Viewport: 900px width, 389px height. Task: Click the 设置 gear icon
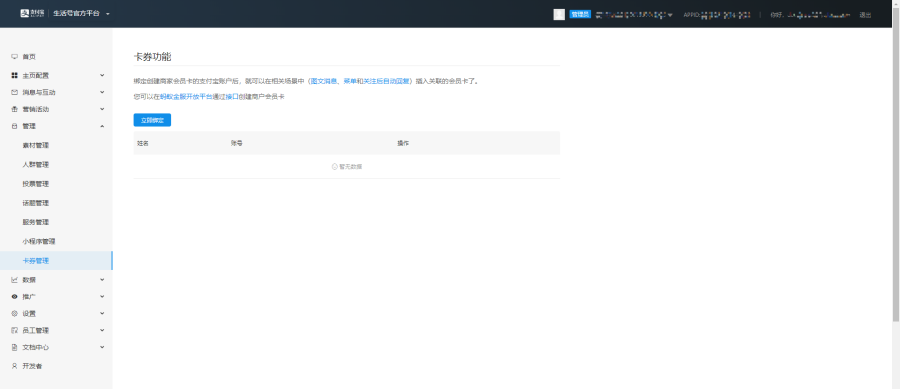point(14,313)
